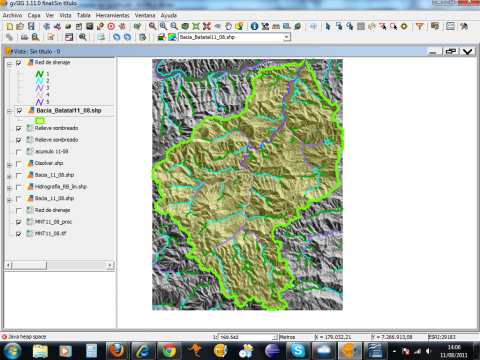Image resolution: width=480 pixels, height=360 pixels.
Task: Enable the Hidrografia_RB_lin.shp layer checkbox
Action: (19, 187)
